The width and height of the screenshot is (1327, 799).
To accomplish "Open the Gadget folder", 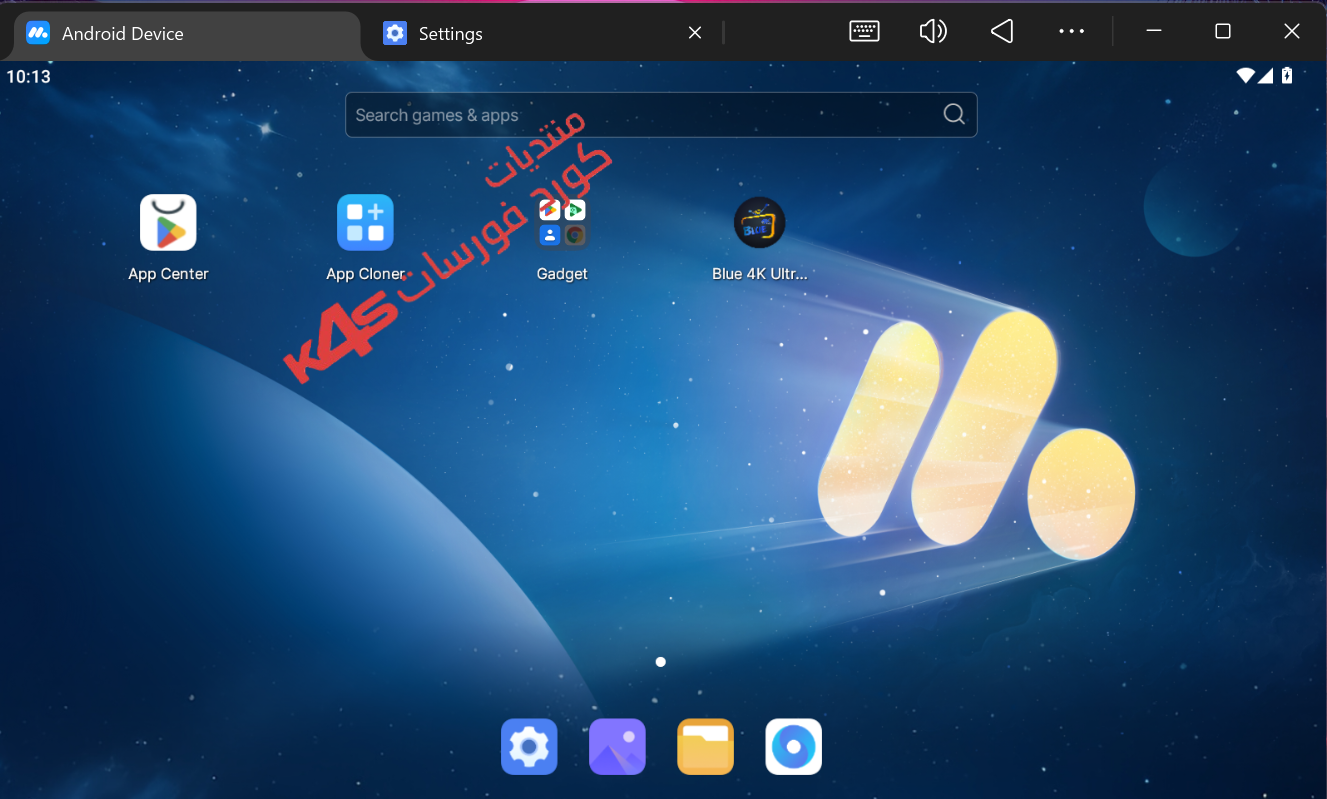I will coord(562,222).
